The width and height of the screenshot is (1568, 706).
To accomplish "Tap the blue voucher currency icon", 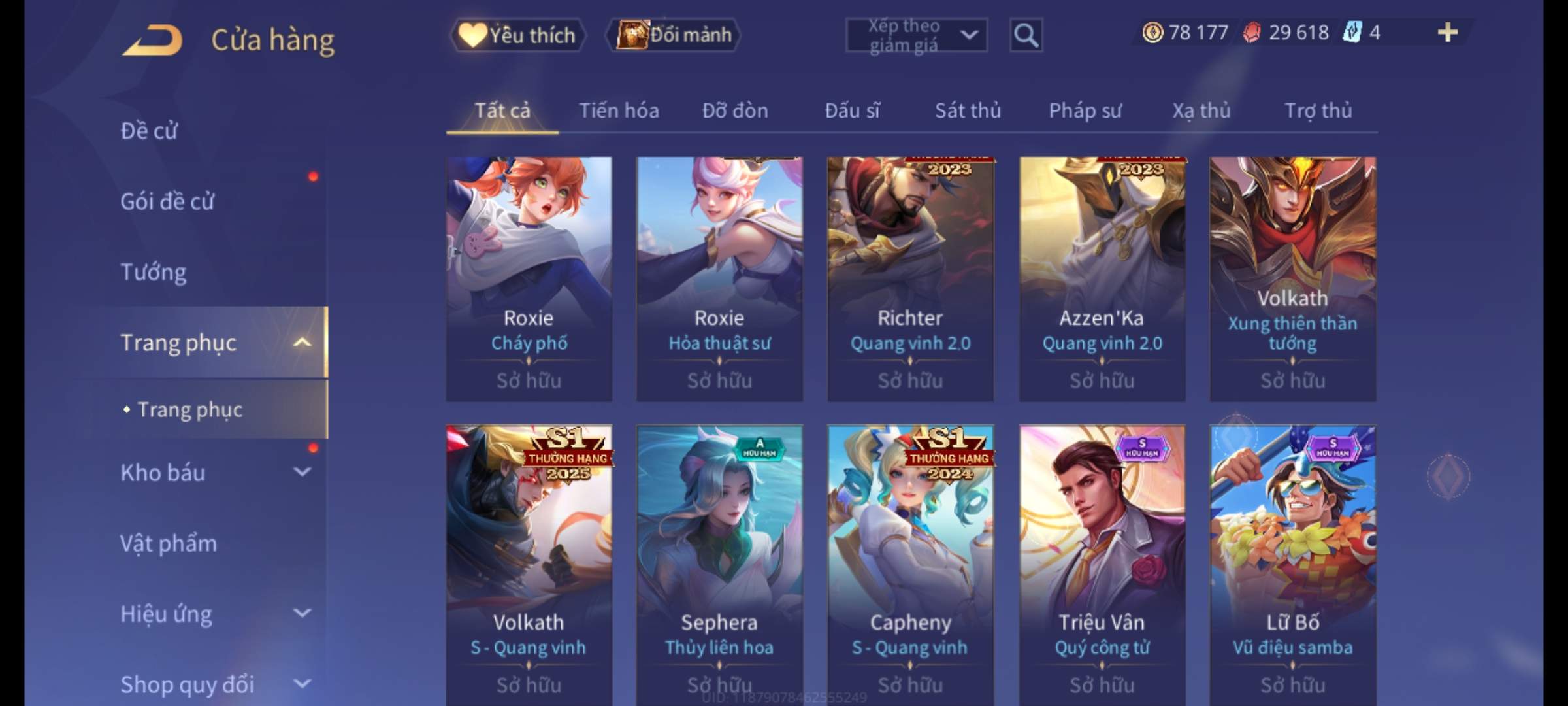I will pos(1352,32).
